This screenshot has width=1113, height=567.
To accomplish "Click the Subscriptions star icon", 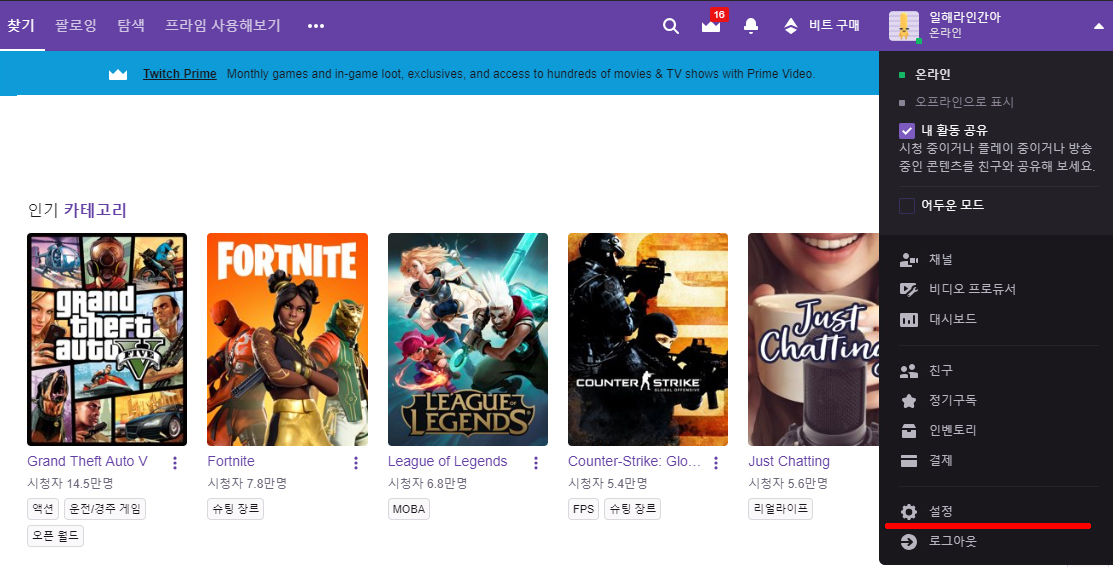I will [909, 400].
